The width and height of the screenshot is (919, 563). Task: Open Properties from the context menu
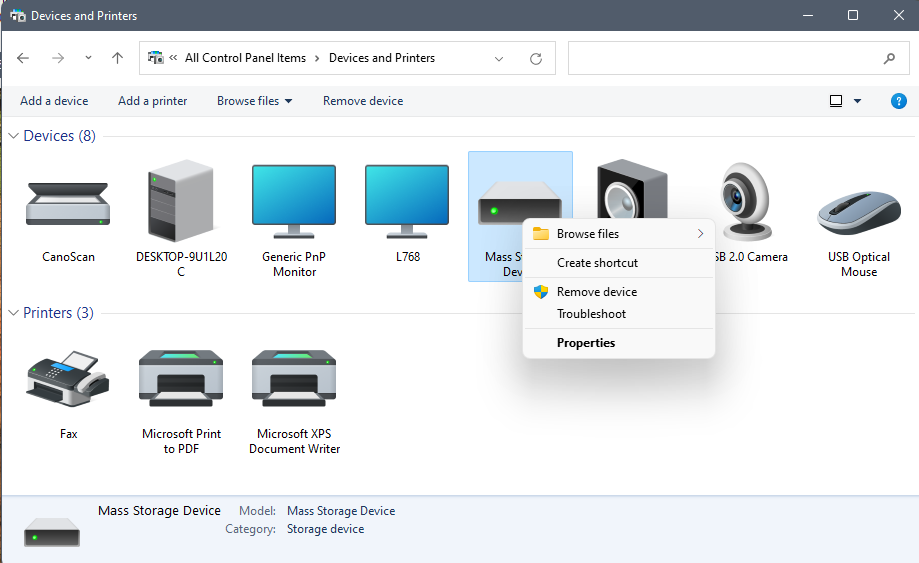618,343
